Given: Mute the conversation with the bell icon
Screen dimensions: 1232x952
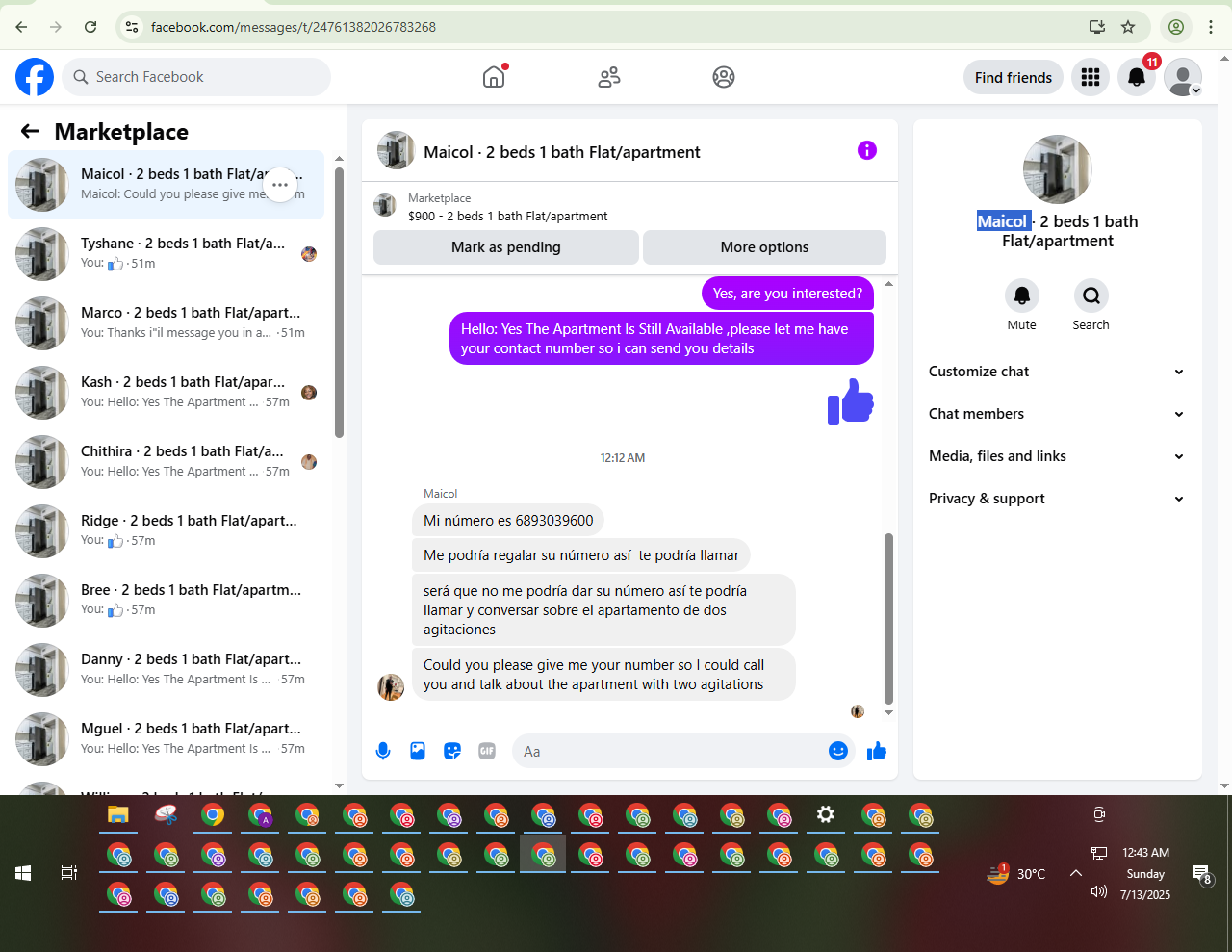Looking at the screenshot, I should tap(1022, 296).
